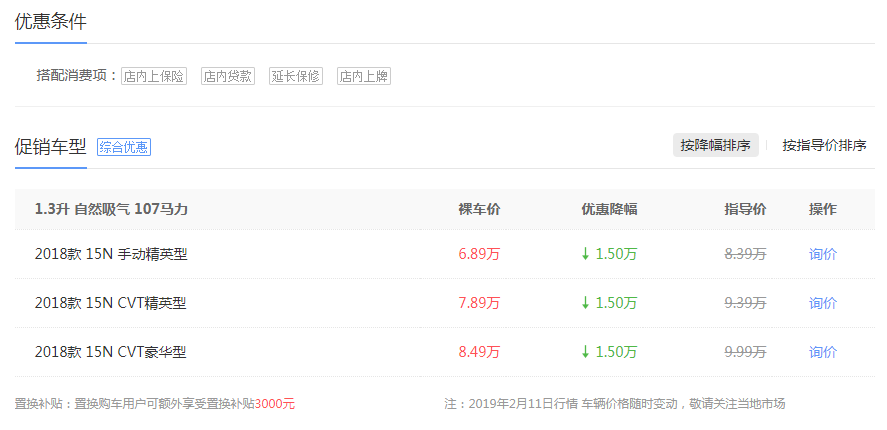The height and width of the screenshot is (430, 887).
Task: Click the 指导价 column header
Action: click(745, 209)
